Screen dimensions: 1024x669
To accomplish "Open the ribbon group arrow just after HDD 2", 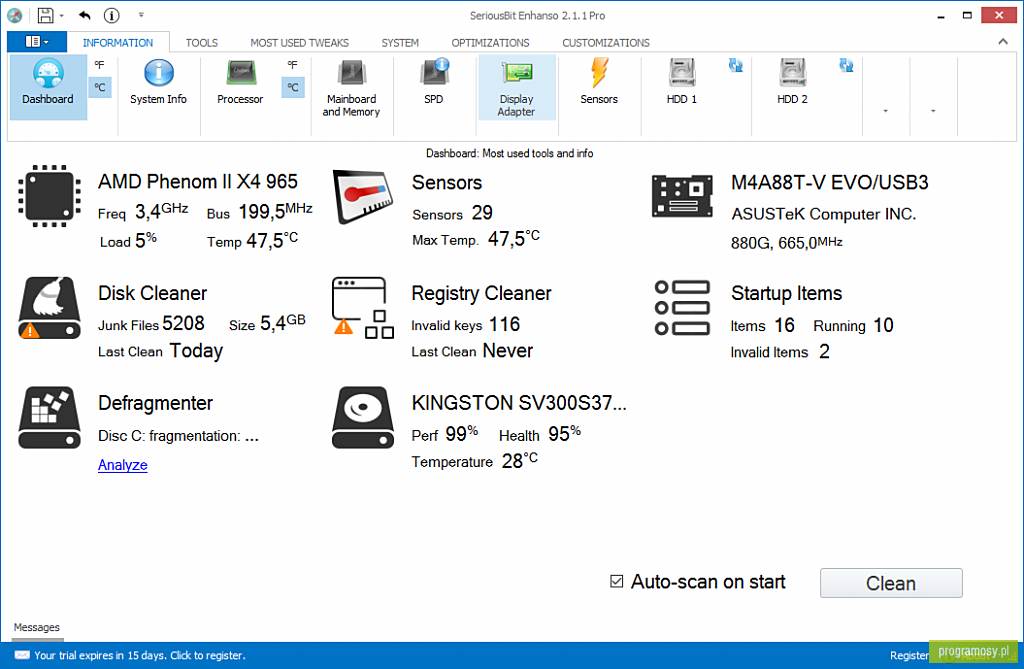I will (x=886, y=111).
